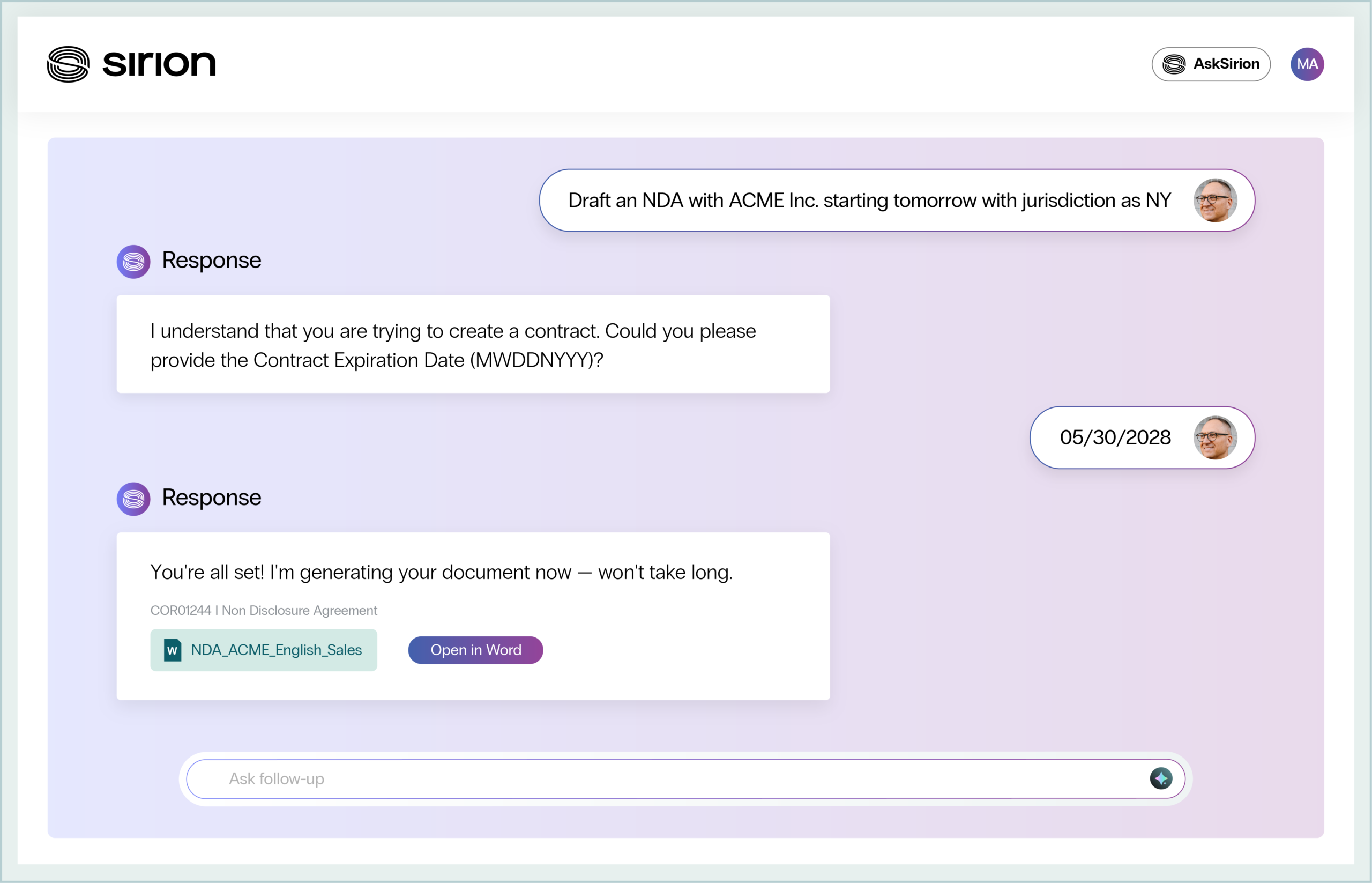This screenshot has height=883, width=1372.
Task: Click the MA profile avatar
Action: [1307, 64]
